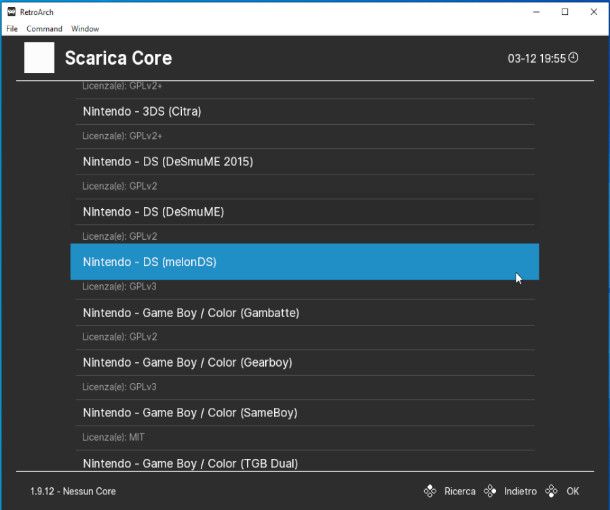Click Licenza(e): GPLv3 under melonDS
Viewport: 610px width, 510px height.
point(119,287)
